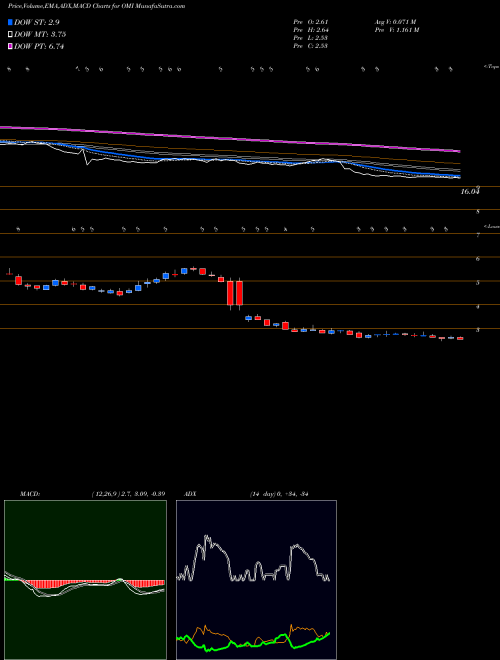This screenshot has width=500, height=660.
Task: Click the 'Pre C: 2.53' value
Action: (x=311, y=46)
